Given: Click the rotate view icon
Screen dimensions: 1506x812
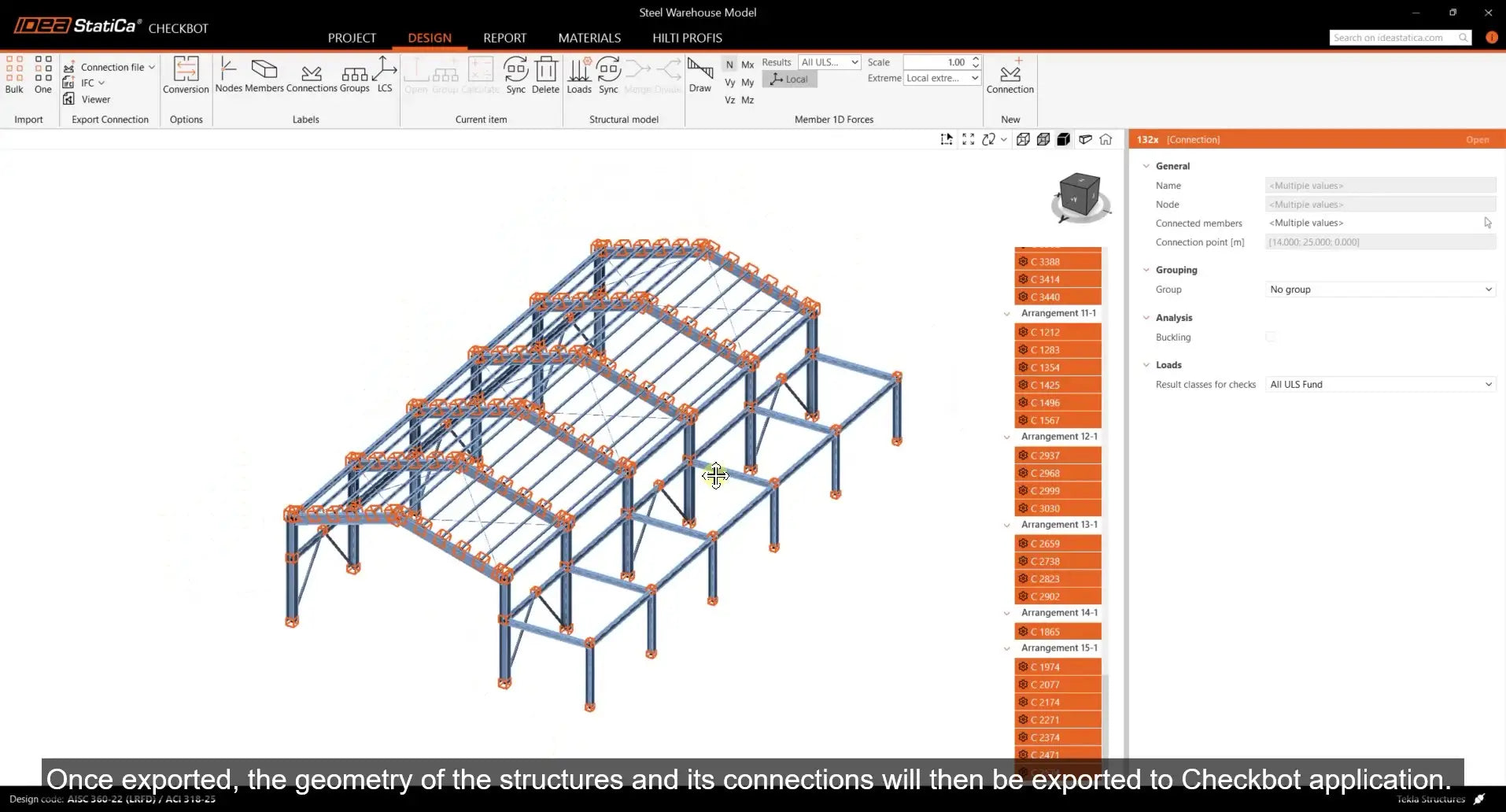Looking at the screenshot, I should point(989,139).
